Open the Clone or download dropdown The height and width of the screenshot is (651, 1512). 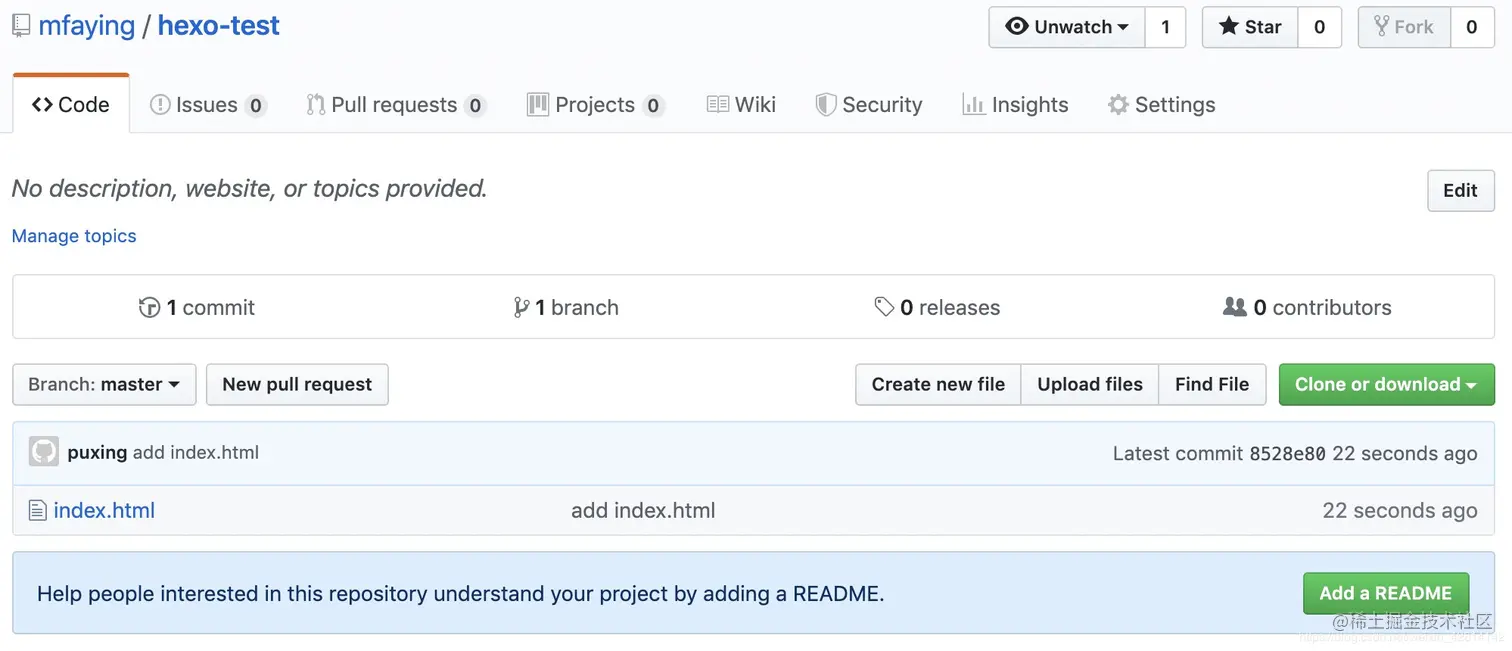pyautogui.click(x=1386, y=384)
